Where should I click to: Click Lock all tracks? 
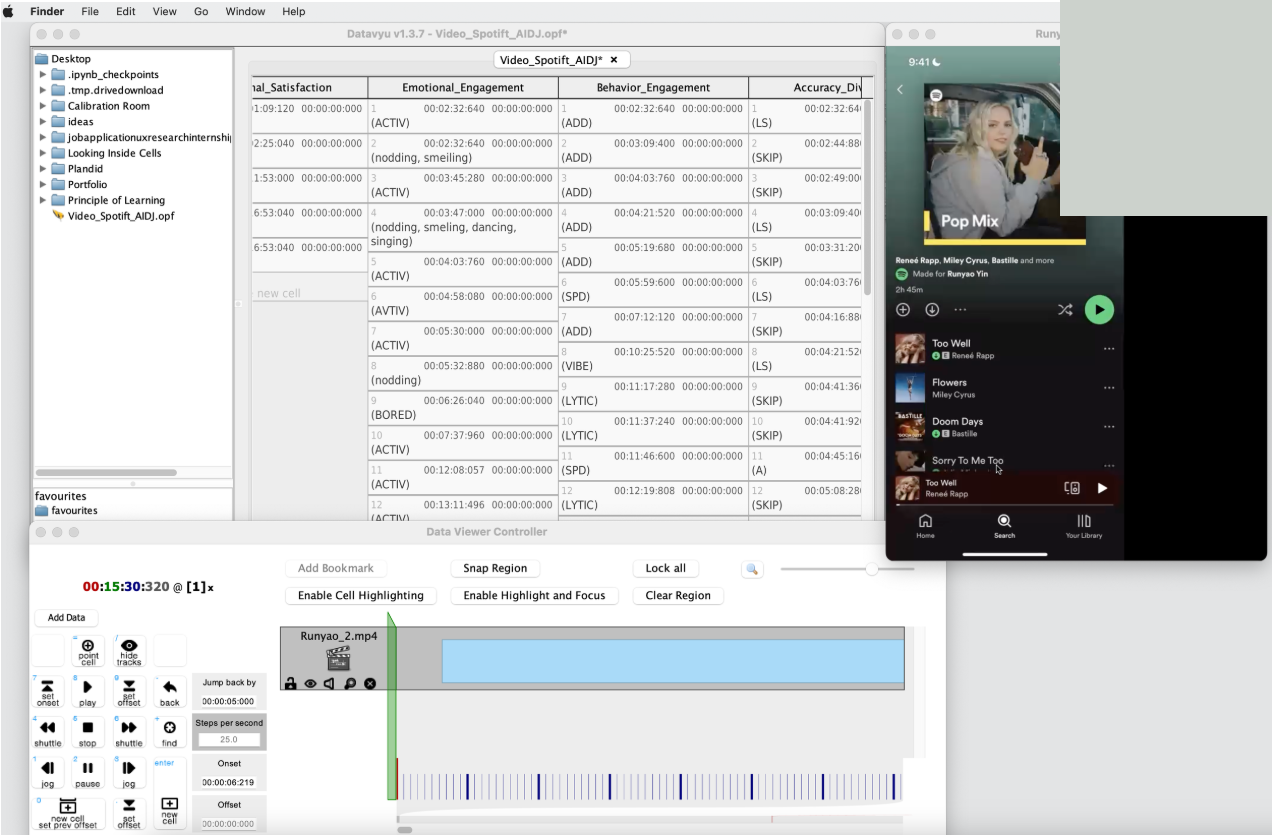pyautogui.click(x=666, y=568)
